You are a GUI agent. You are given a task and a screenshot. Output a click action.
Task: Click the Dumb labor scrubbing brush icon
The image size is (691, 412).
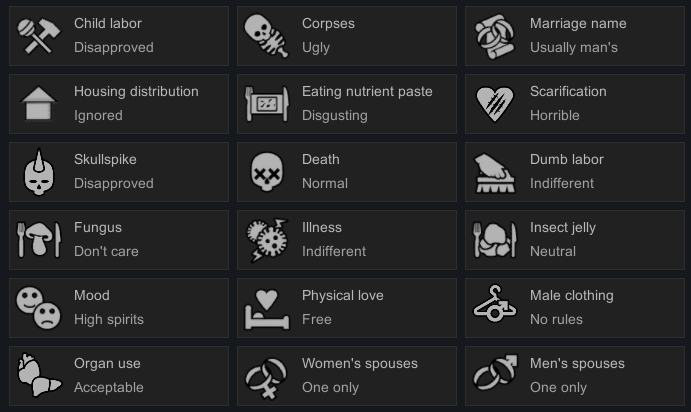point(496,171)
